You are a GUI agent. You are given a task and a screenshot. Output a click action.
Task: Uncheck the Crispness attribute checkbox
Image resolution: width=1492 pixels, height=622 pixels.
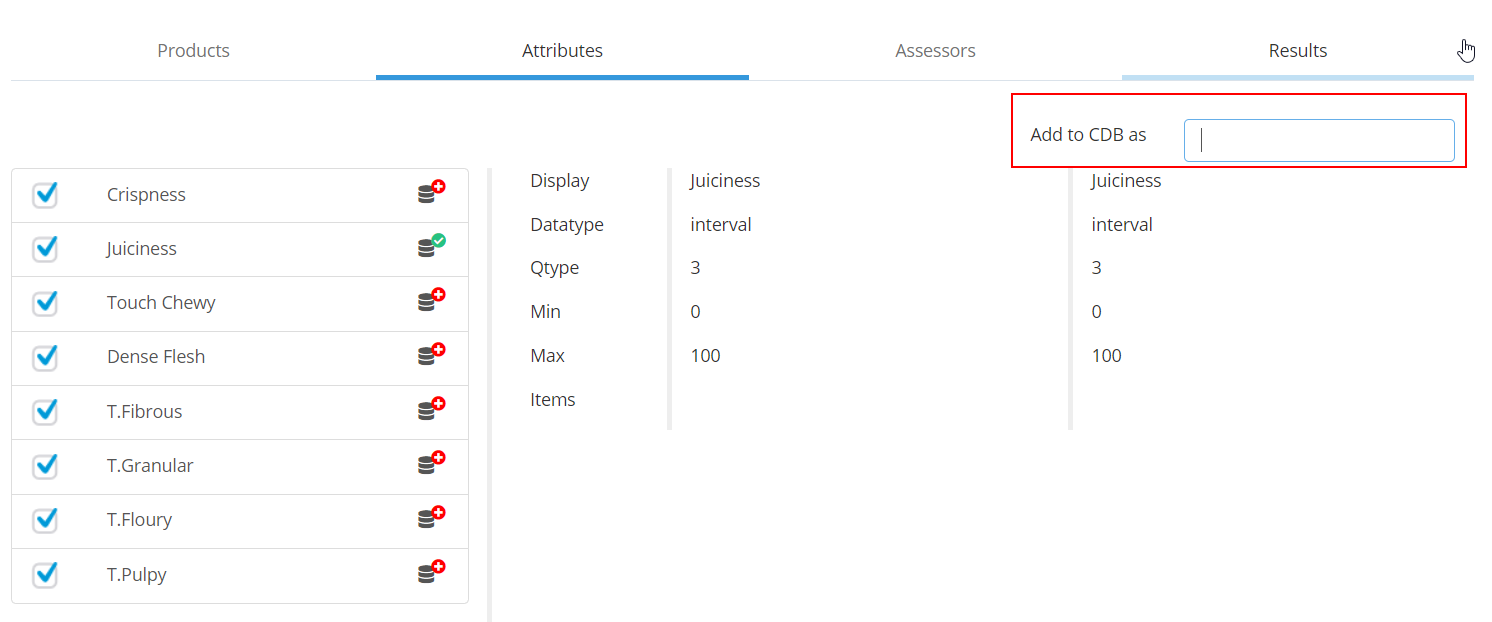tap(45, 194)
